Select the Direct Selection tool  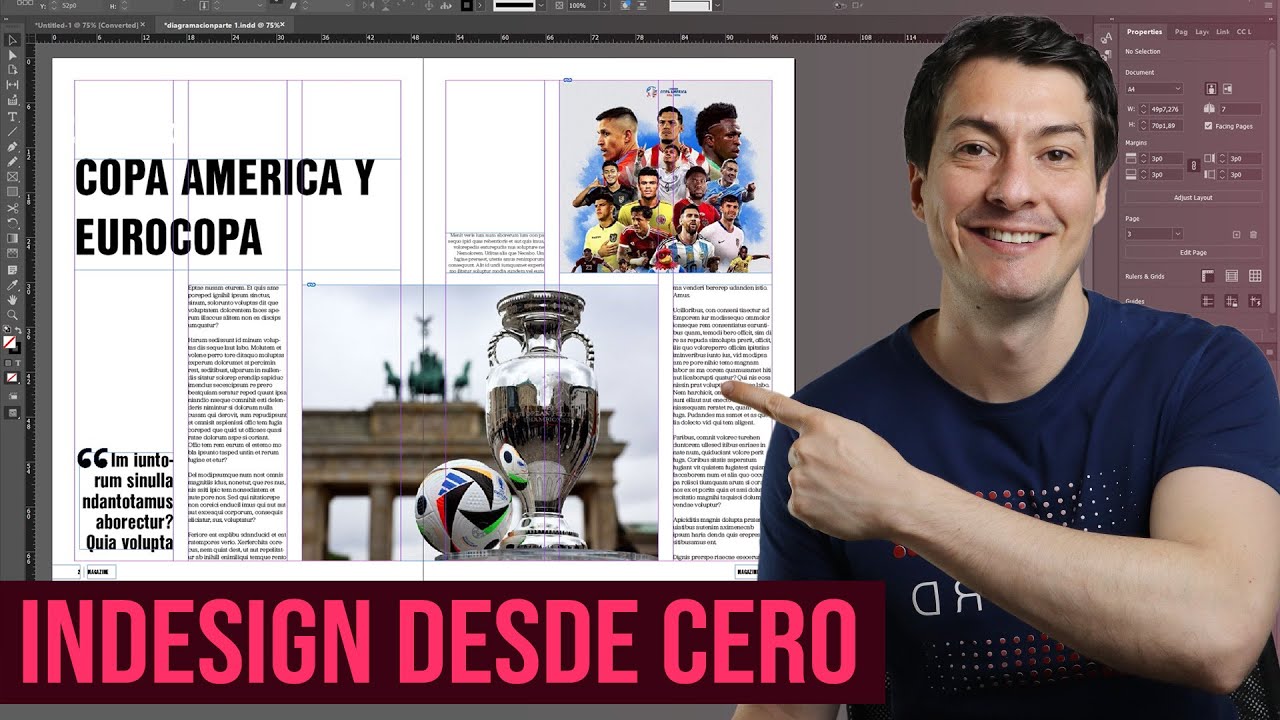coord(12,55)
